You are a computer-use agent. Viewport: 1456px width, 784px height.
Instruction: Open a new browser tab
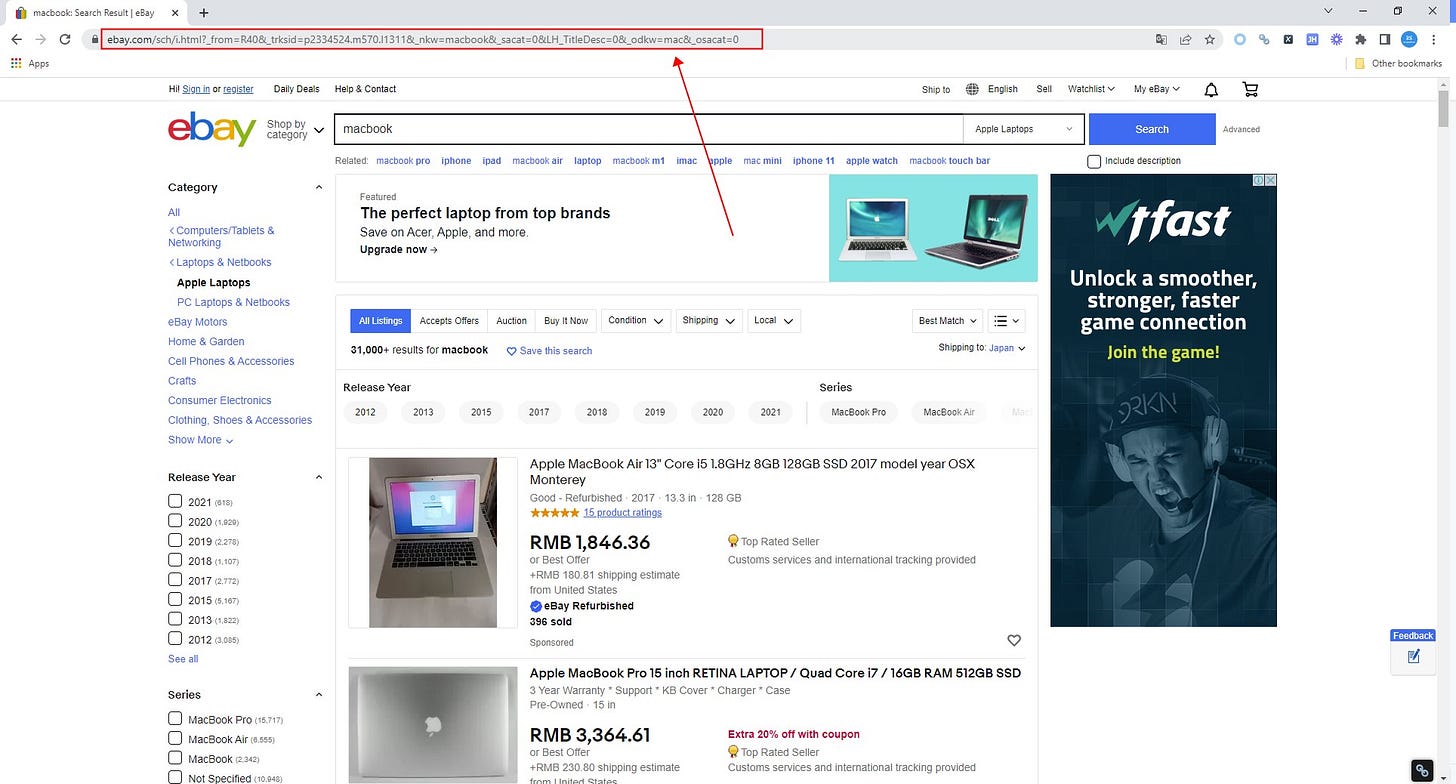[x=204, y=13]
